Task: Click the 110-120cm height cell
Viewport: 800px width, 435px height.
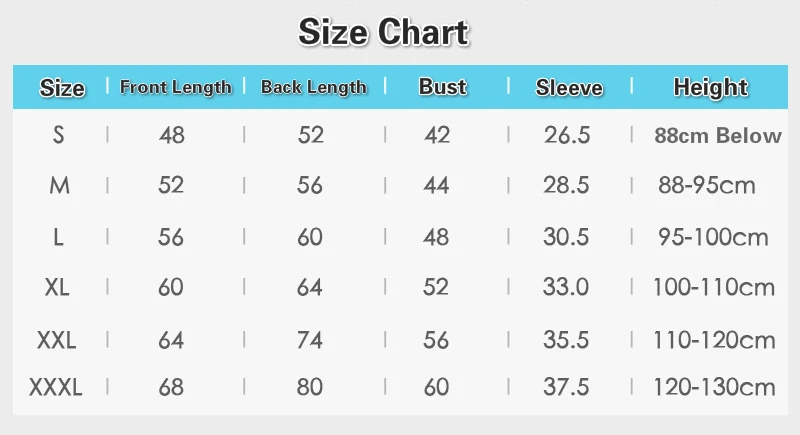Action: [714, 340]
